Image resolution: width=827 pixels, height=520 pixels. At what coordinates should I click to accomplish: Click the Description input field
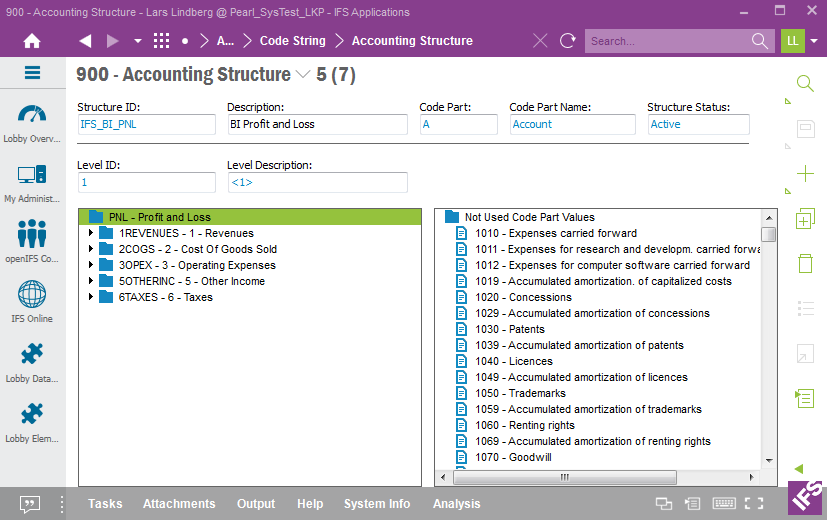point(317,124)
